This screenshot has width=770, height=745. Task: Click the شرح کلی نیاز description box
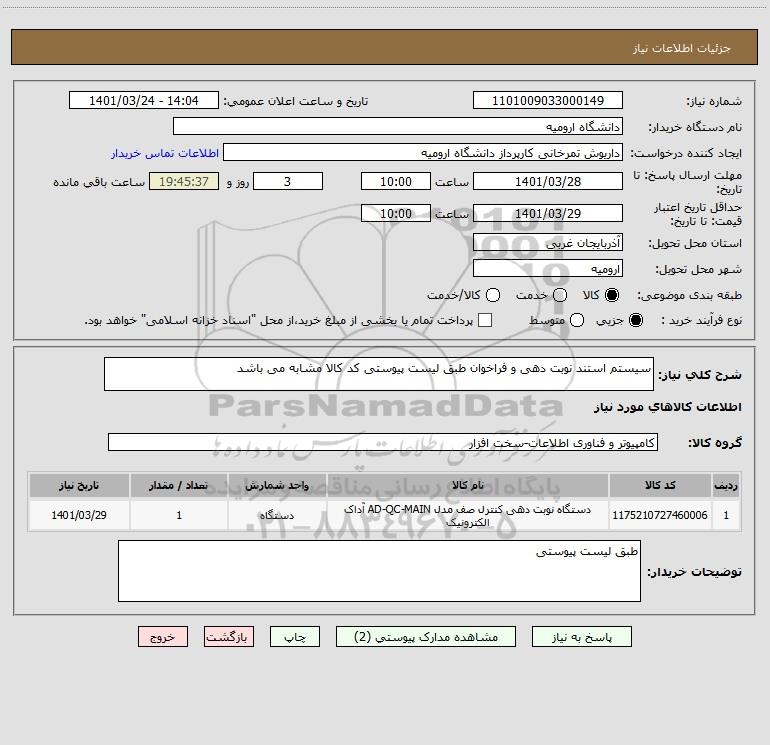coord(379,374)
